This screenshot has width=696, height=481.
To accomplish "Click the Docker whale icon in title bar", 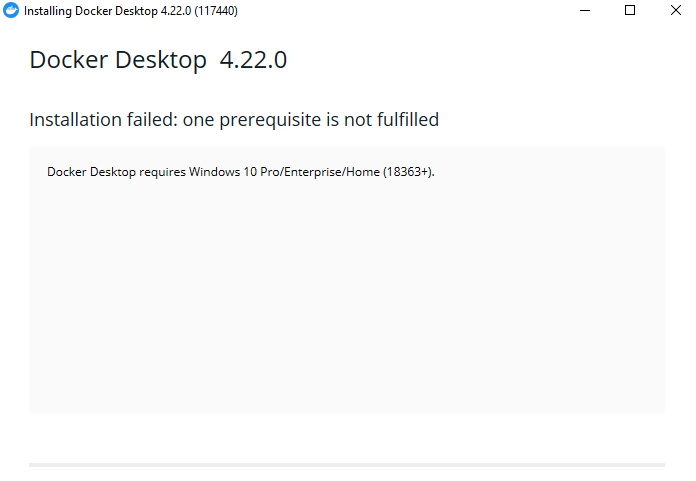I will point(11,10).
